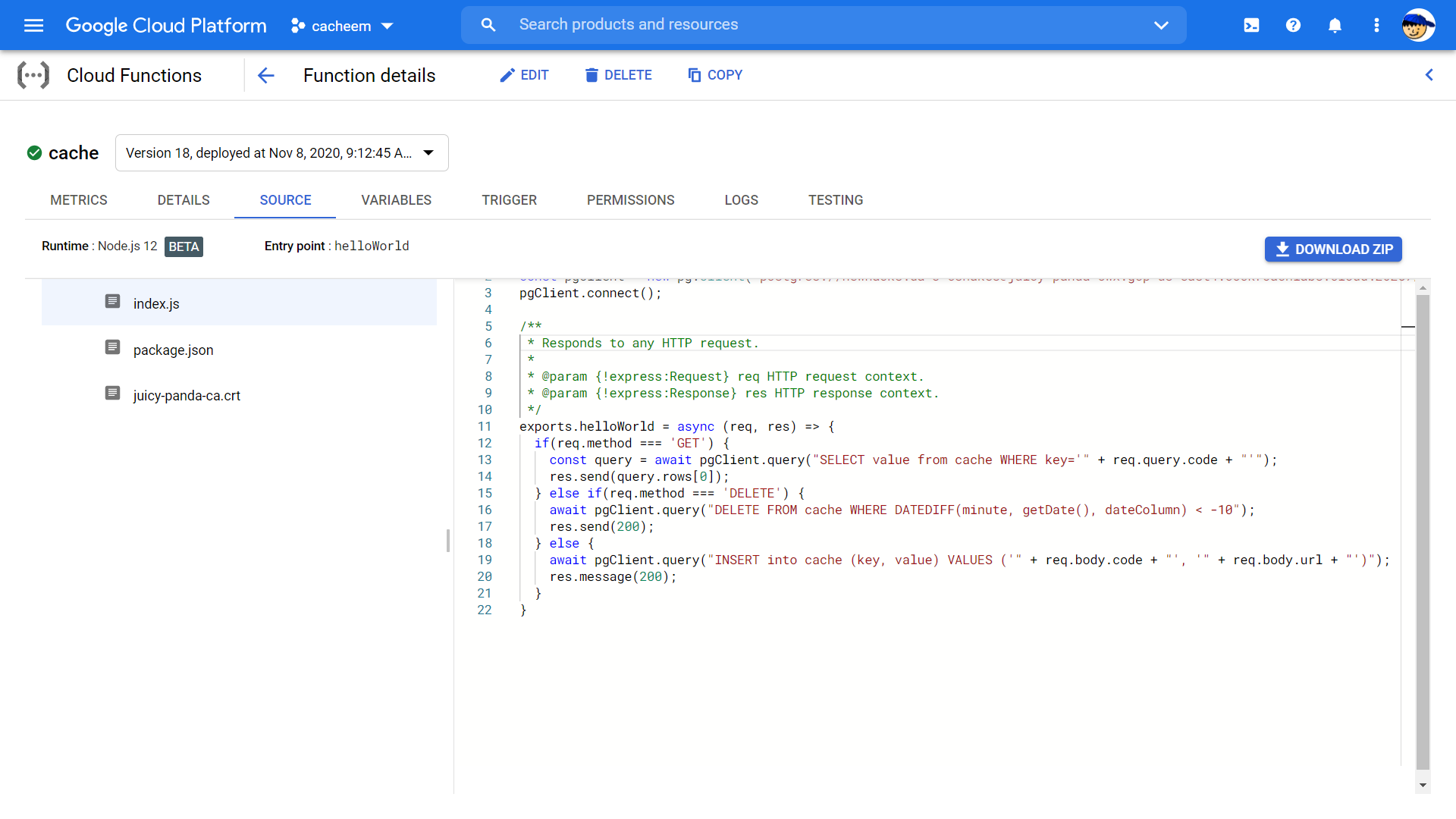Click the back arrow to functions list
Image resolution: width=1456 pixels, height=819 pixels.
tap(265, 75)
